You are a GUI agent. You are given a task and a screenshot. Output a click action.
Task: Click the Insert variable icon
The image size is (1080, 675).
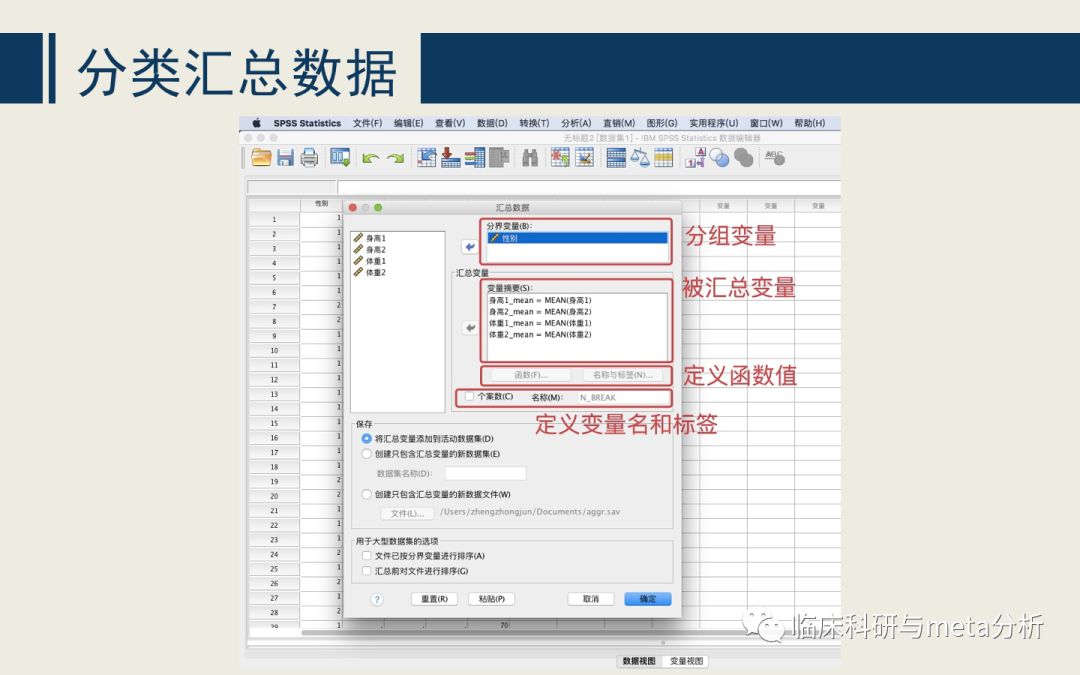585,158
